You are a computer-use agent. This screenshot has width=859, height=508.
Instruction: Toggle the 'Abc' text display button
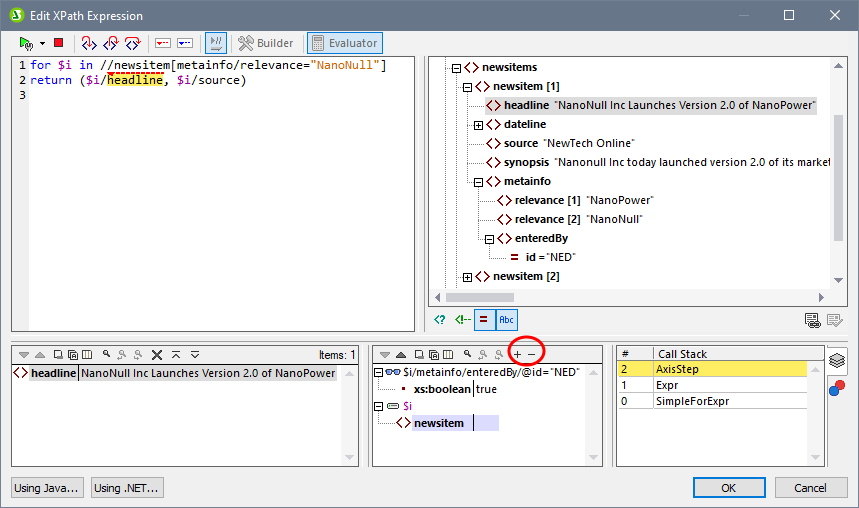click(507, 320)
